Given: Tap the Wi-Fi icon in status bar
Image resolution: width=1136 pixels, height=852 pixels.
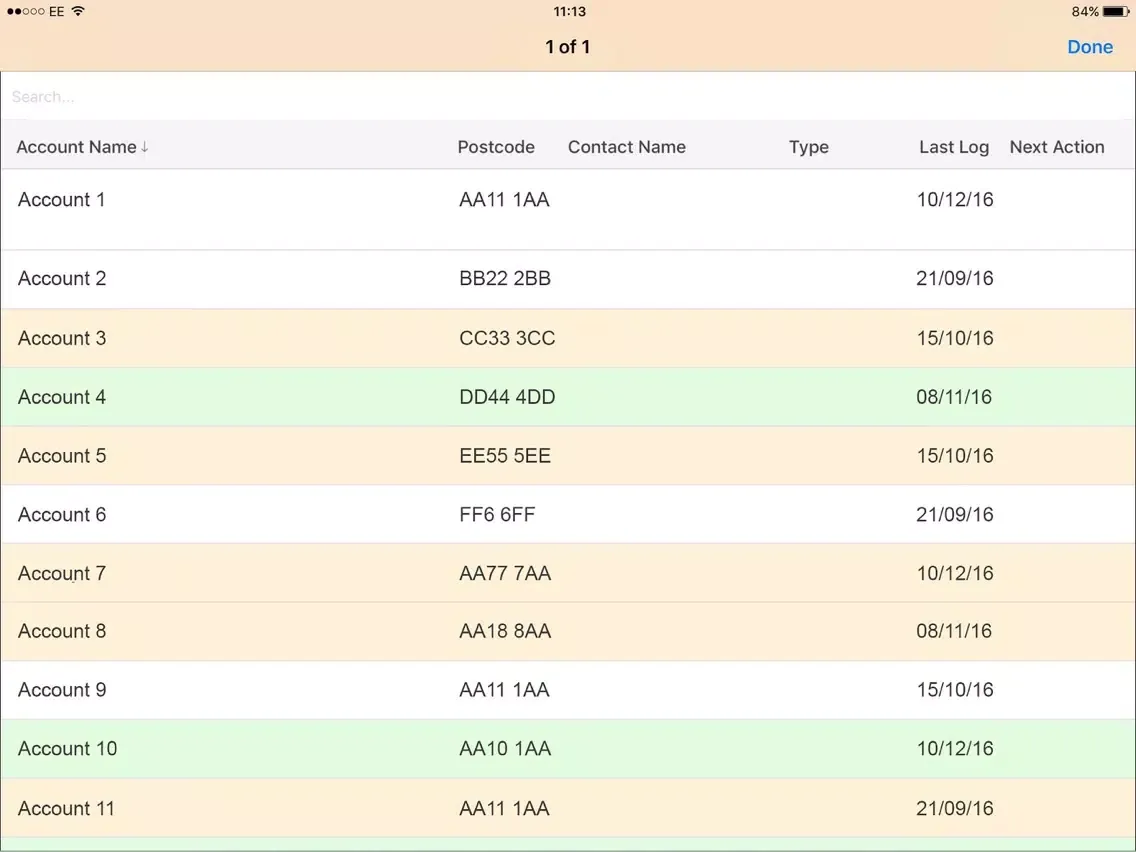Looking at the screenshot, I should pyautogui.click(x=78, y=12).
